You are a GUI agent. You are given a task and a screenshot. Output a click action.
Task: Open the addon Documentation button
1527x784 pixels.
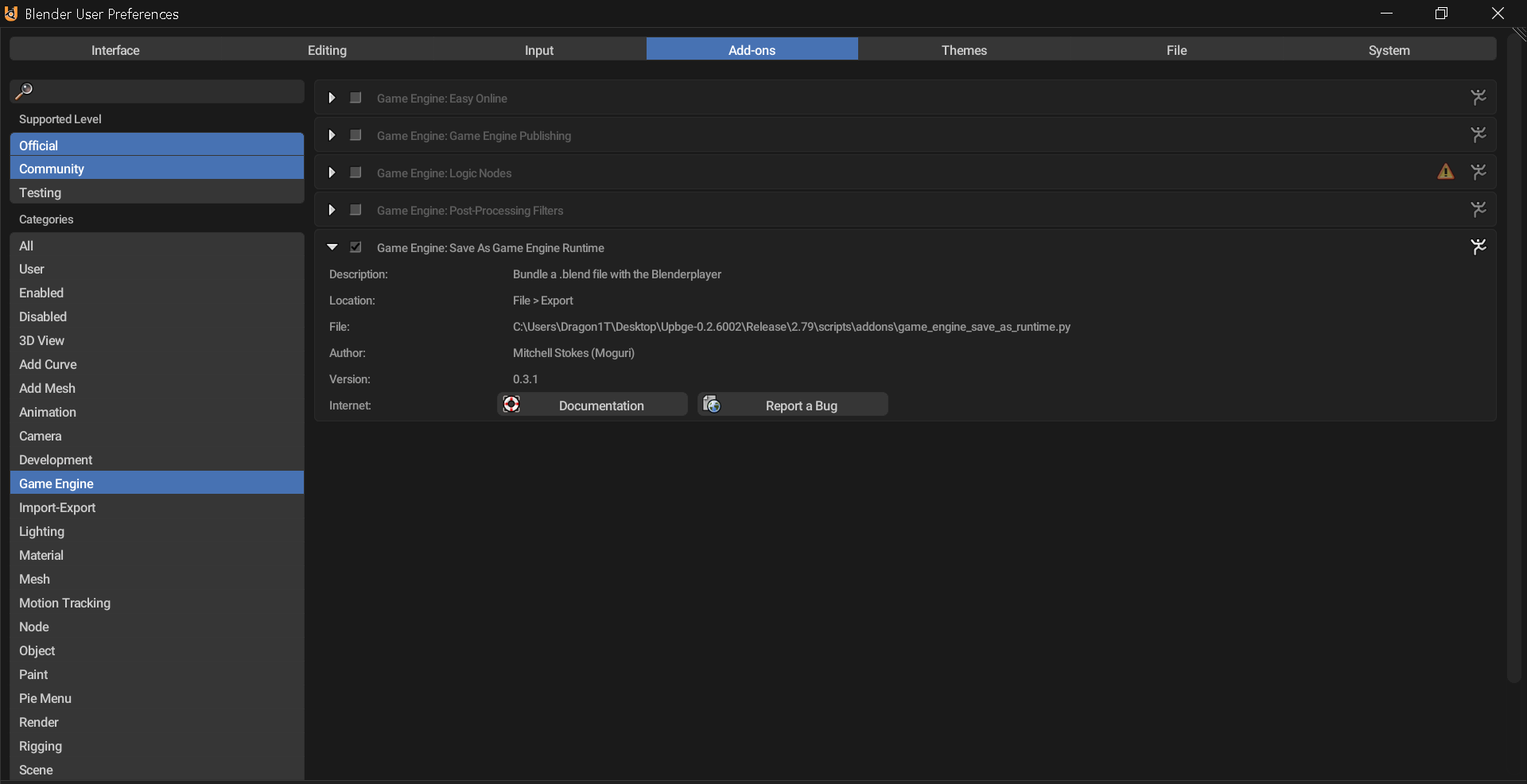593,405
